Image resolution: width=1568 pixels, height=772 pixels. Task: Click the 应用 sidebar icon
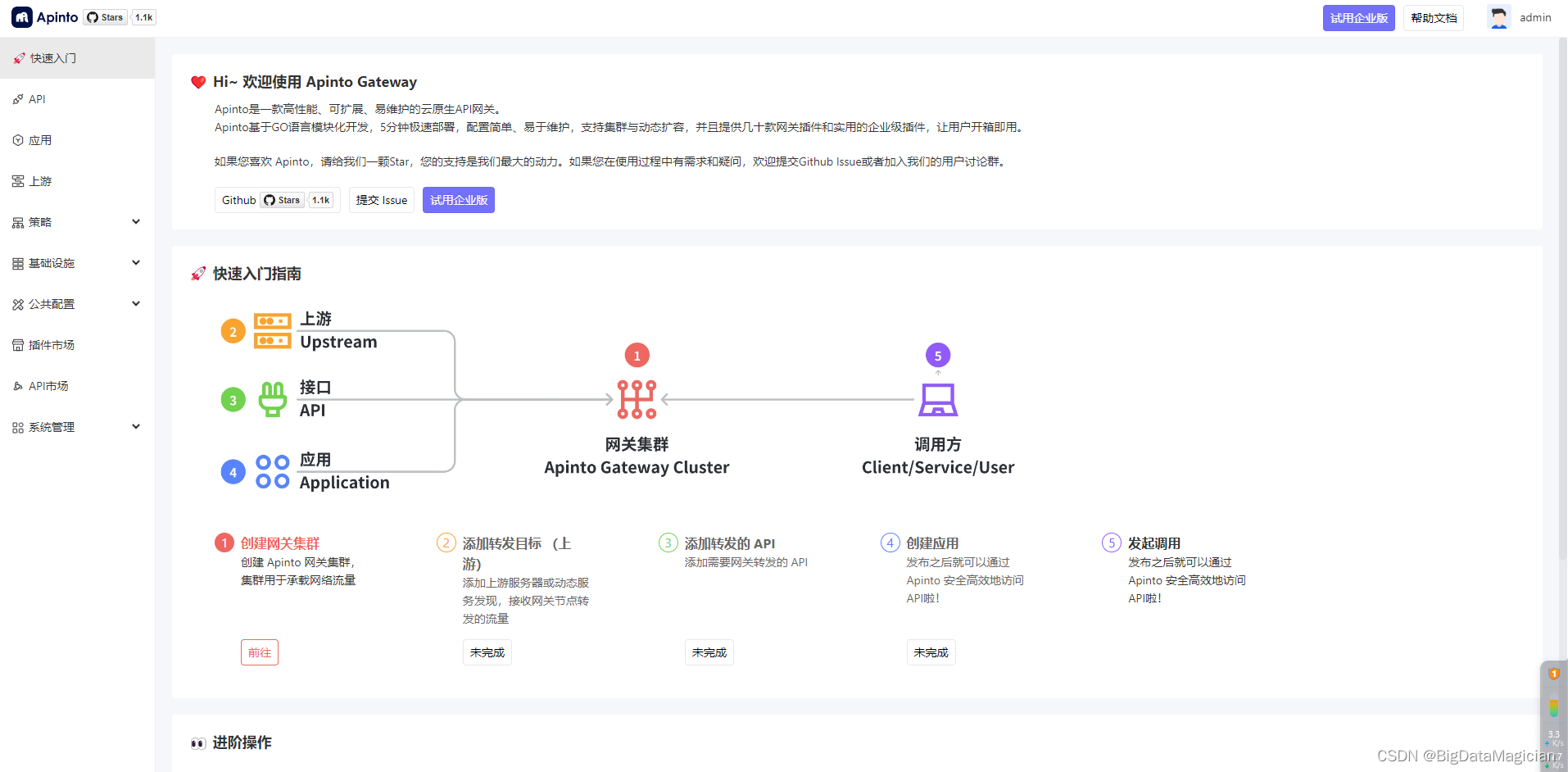tap(18, 140)
